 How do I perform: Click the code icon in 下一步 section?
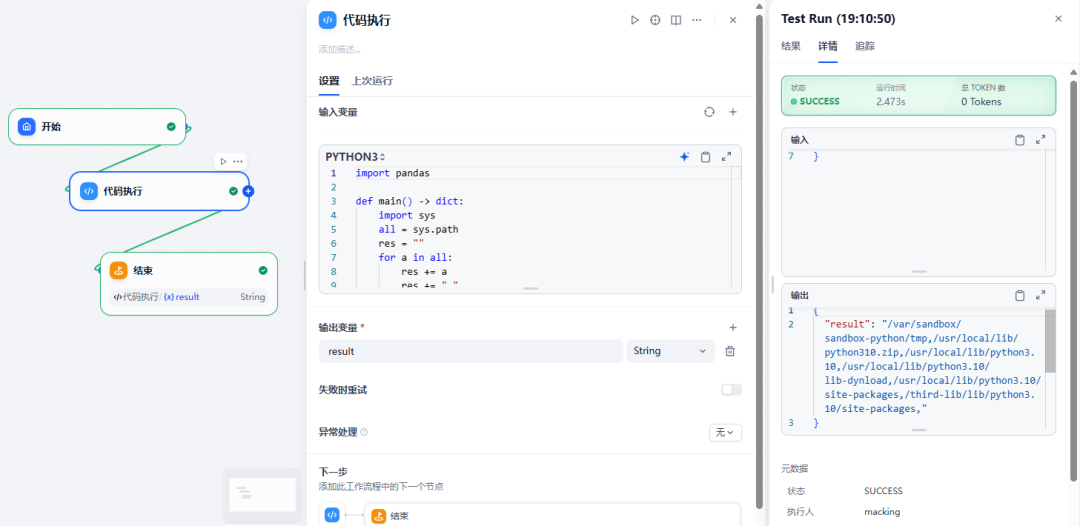(x=332, y=514)
